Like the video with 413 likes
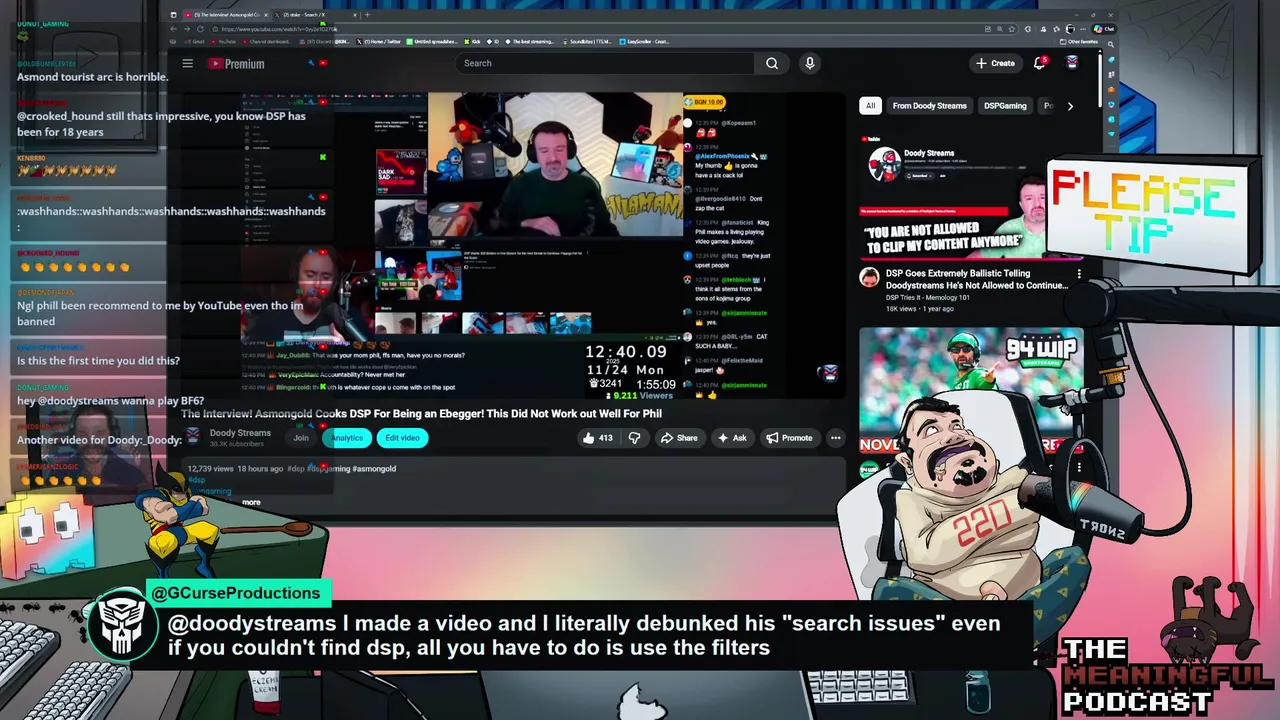The height and width of the screenshot is (720, 1280). (598, 438)
